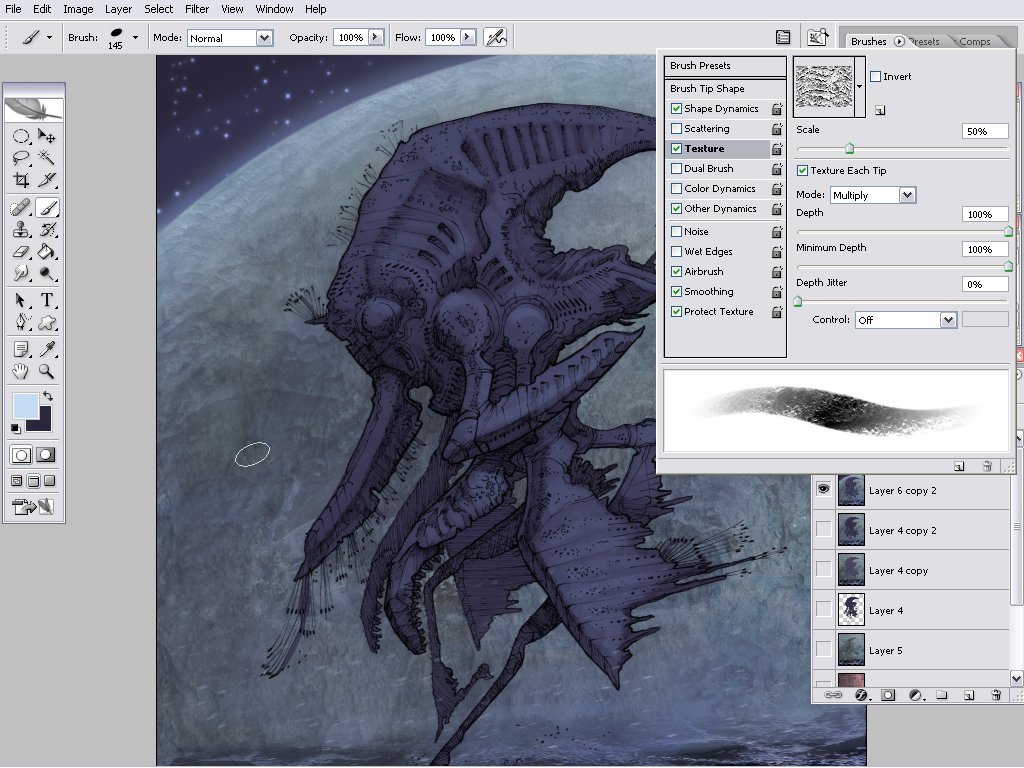Open texture Mode dropdown showing Multiply

(907, 195)
